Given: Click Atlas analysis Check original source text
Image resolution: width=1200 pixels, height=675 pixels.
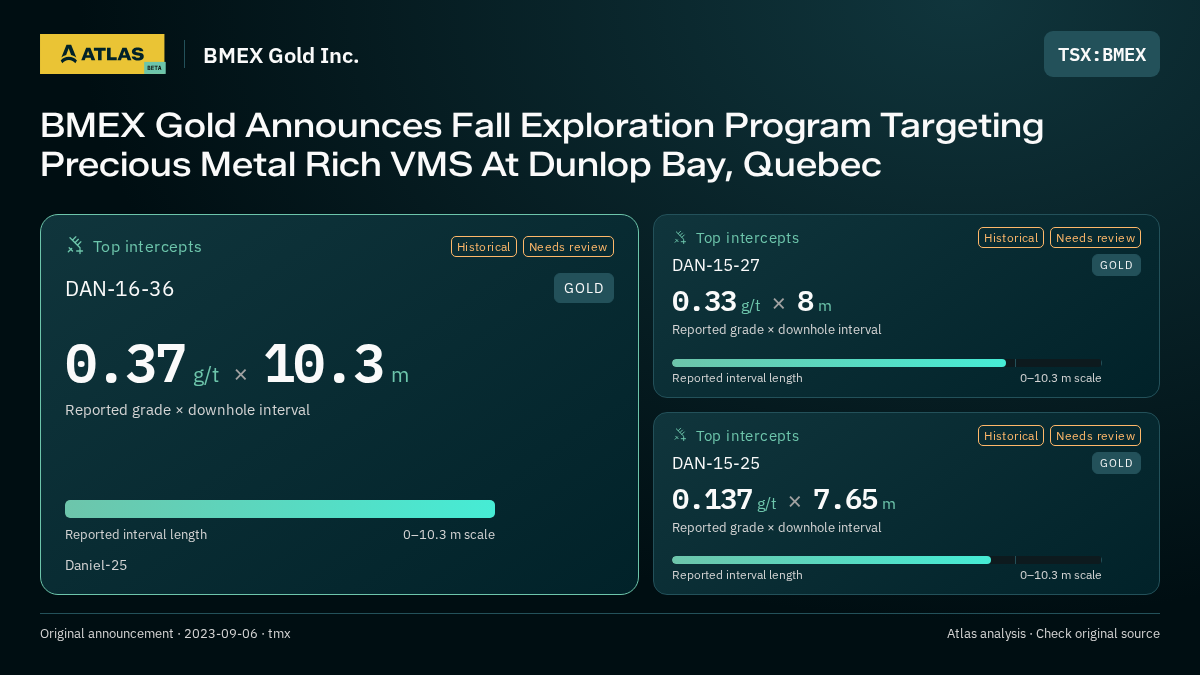Looking at the screenshot, I should tap(1053, 634).
